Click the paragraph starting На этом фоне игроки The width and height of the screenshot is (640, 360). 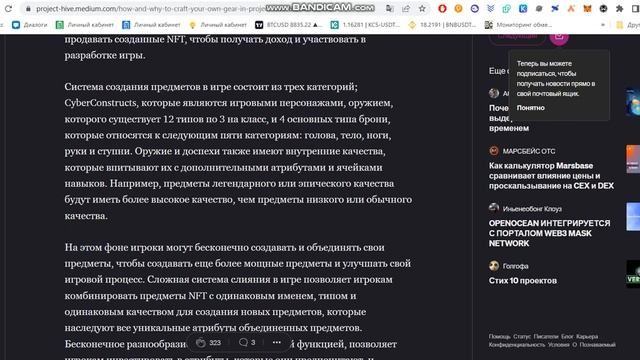pyautogui.click(x=238, y=303)
